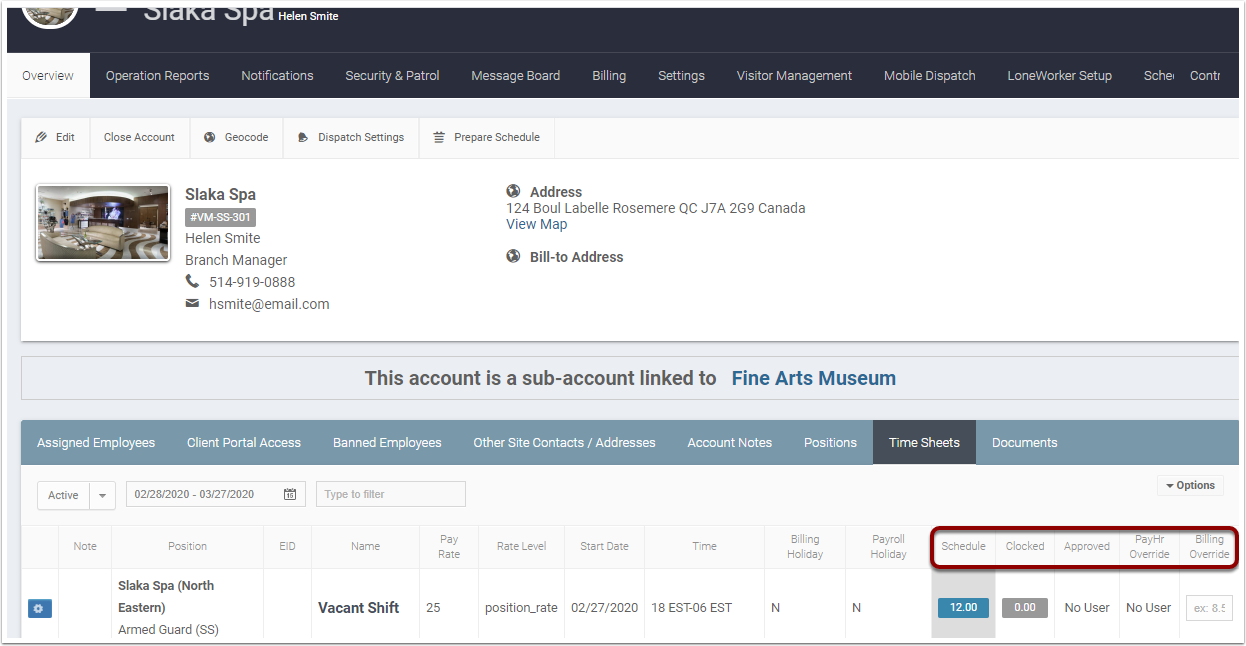Image resolution: width=1246 pixels, height=646 pixels.
Task: Click the Fine Arts Museum link
Action: (x=813, y=378)
